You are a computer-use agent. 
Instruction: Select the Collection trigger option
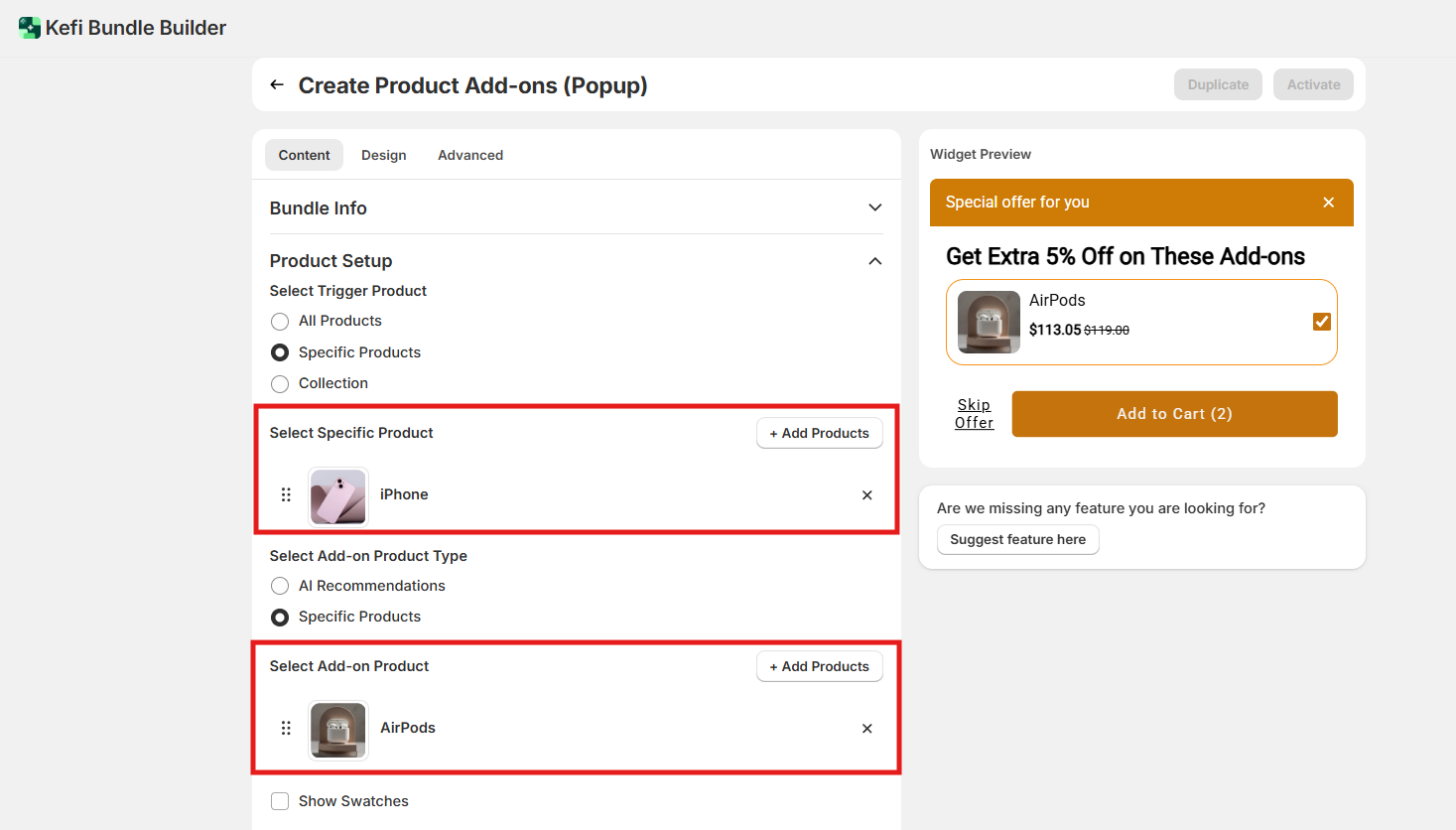[280, 384]
